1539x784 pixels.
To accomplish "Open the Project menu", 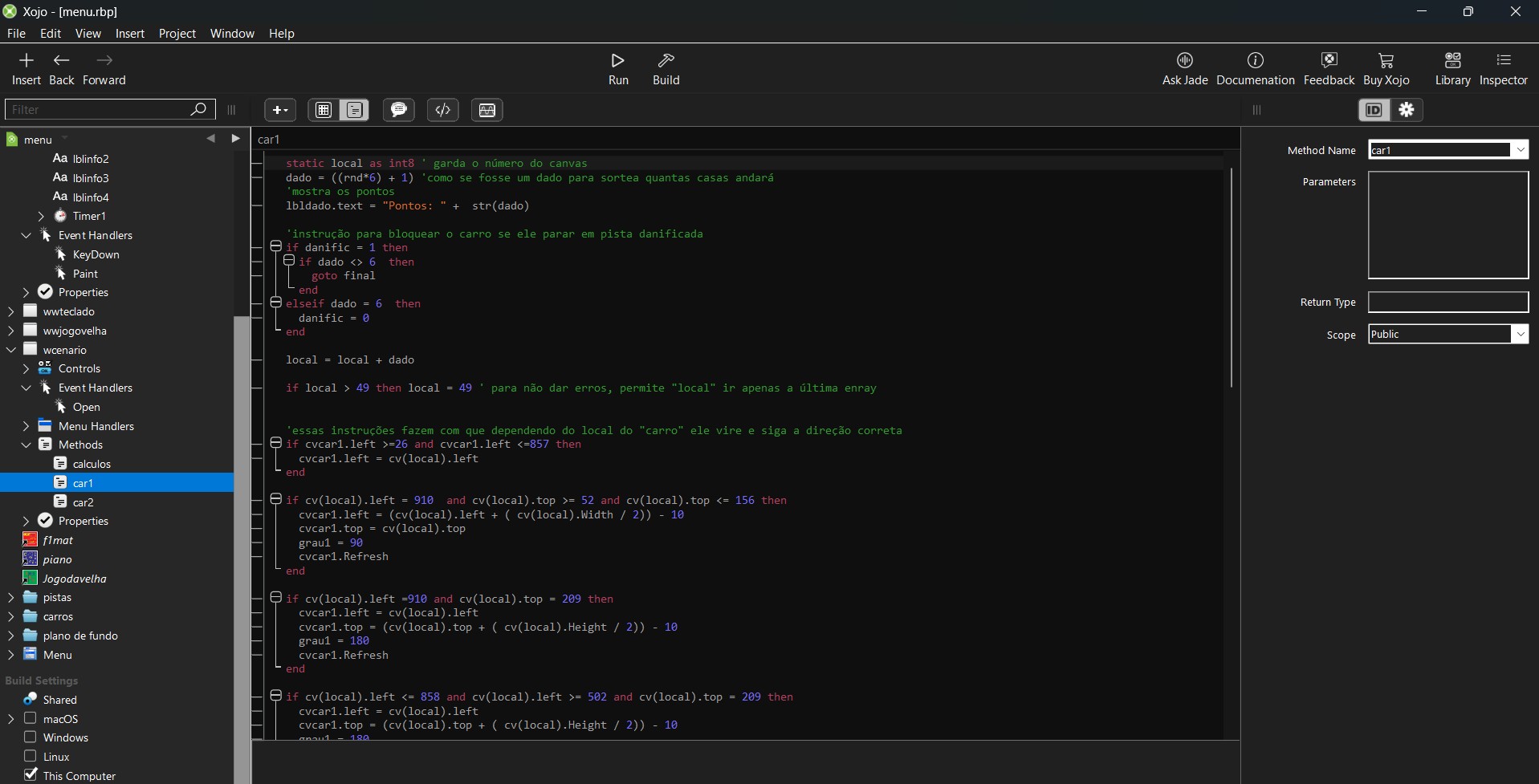I will point(177,34).
